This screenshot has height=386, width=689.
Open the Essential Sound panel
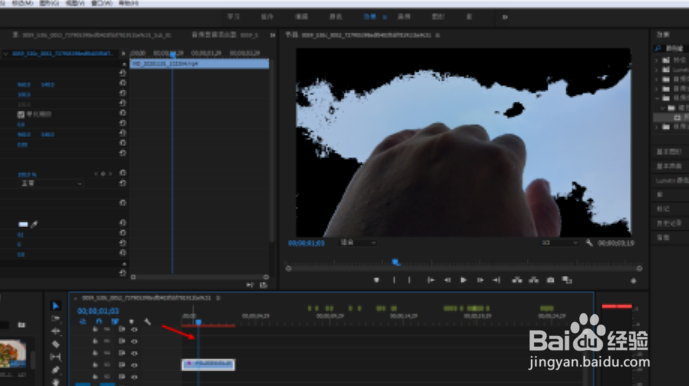[669, 166]
